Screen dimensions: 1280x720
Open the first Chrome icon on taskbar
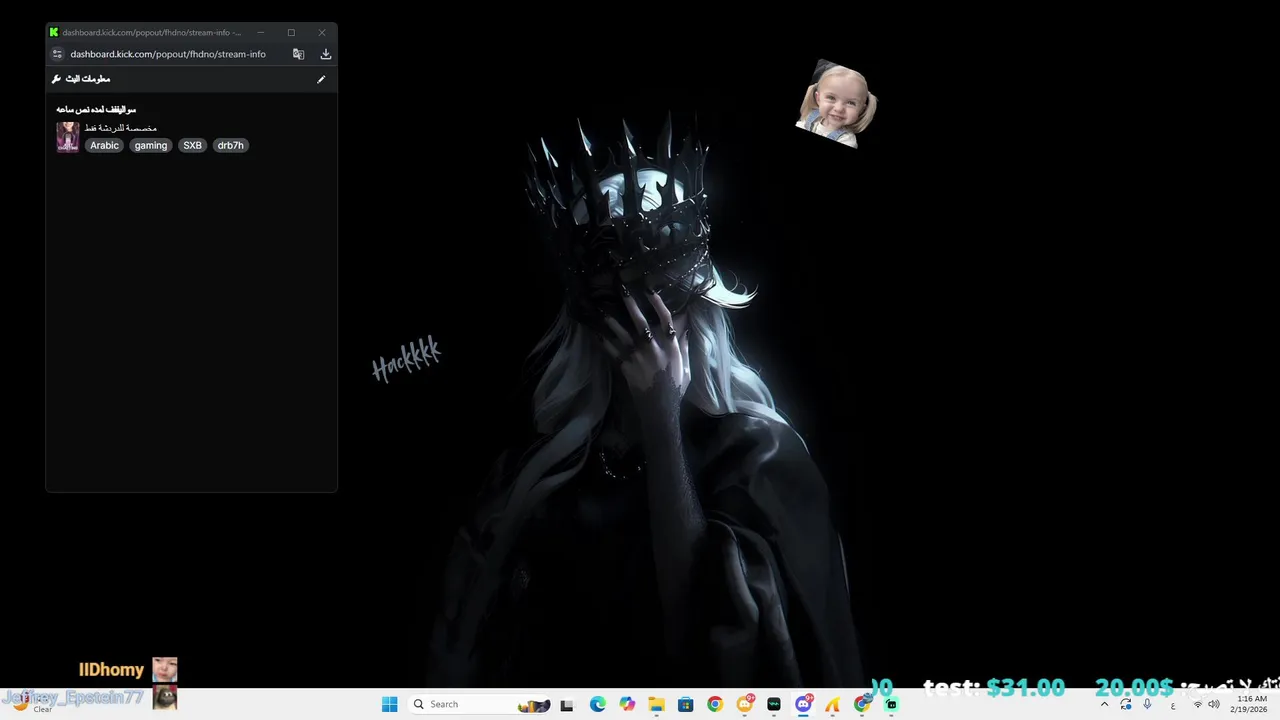pos(714,704)
